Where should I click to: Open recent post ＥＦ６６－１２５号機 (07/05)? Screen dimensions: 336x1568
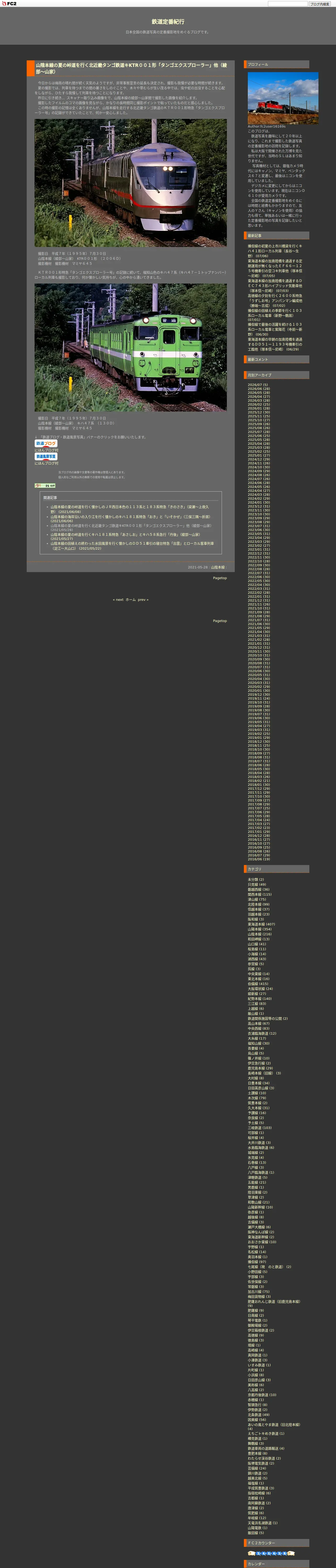pyautogui.click(x=275, y=268)
